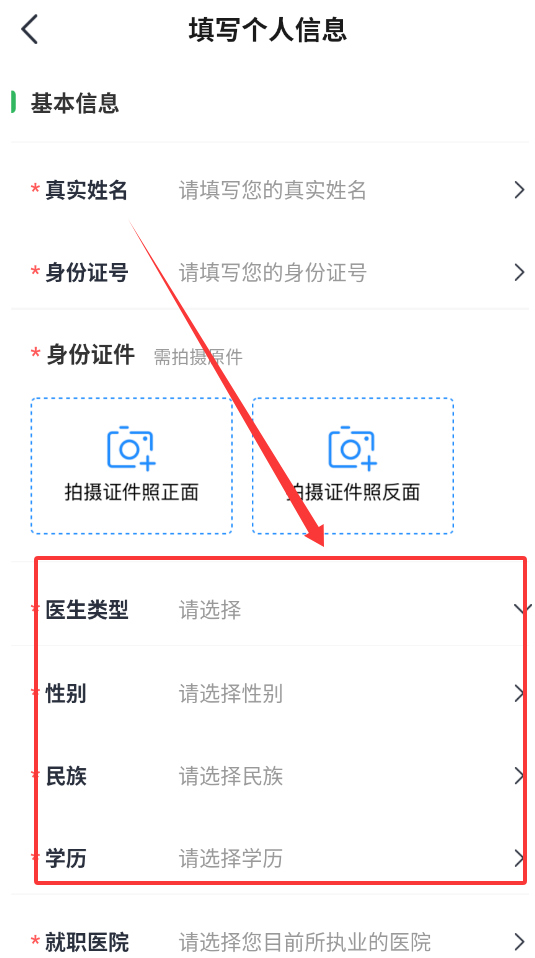Image resolution: width=535 pixels, height=958 pixels.
Task: Open the 拍摄证件照反面 upload box
Action: tap(353, 466)
